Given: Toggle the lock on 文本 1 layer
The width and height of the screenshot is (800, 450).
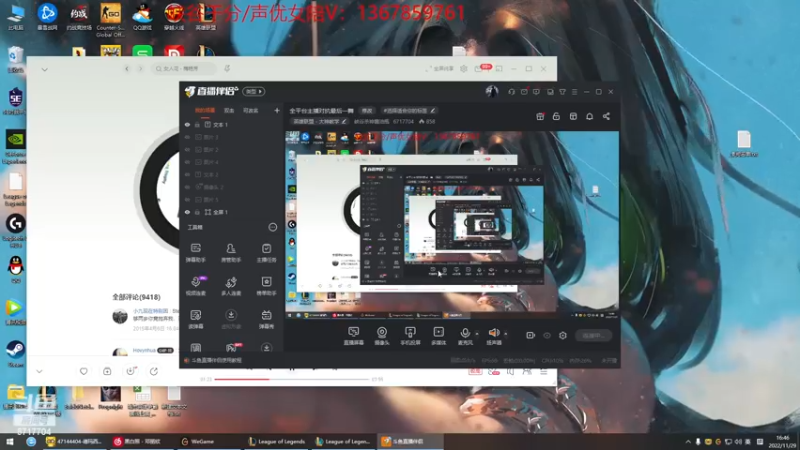Looking at the screenshot, I should coord(197,124).
